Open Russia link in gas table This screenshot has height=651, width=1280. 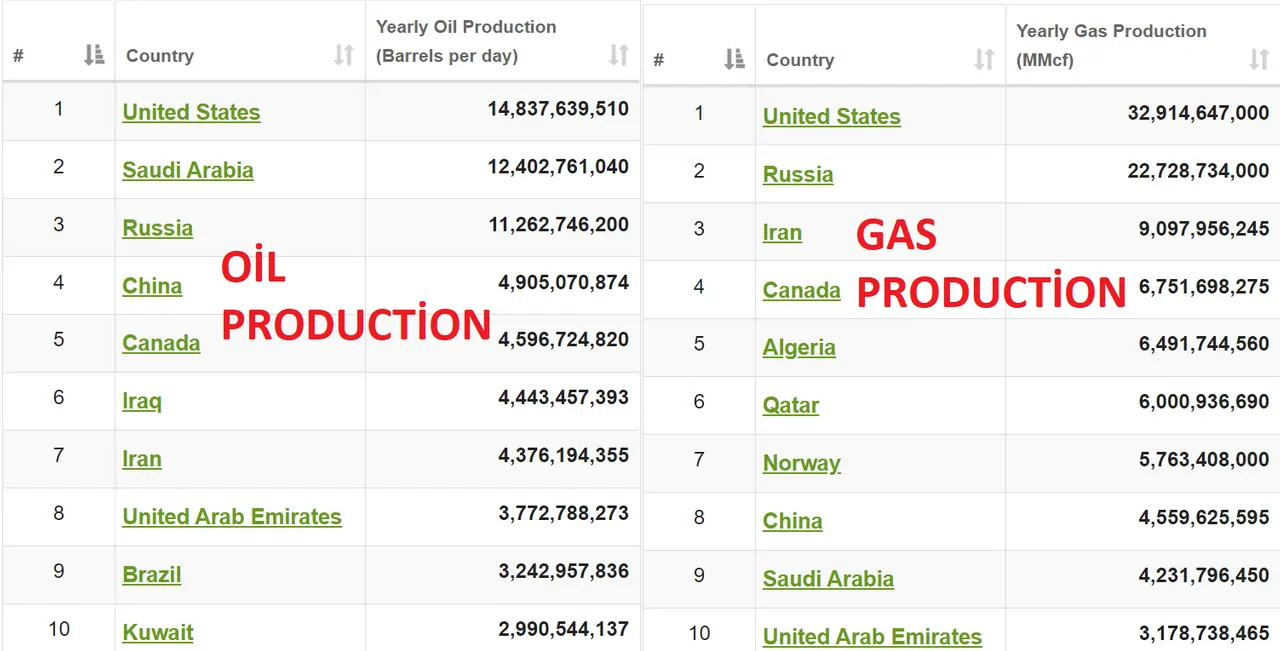tap(798, 174)
